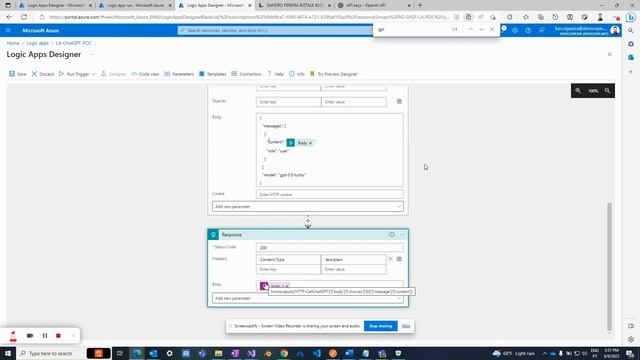Image resolution: width=640 pixels, height=360 pixels.
Task: Toggle the recorder webcam icon
Action: click(x=30, y=336)
